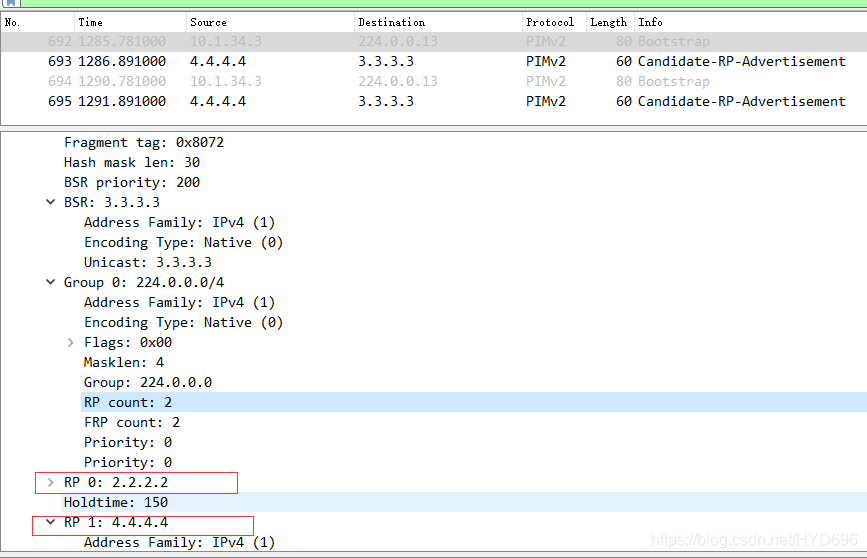867x558 pixels.
Task: Click time 1286.891000 cell
Action: point(122,61)
